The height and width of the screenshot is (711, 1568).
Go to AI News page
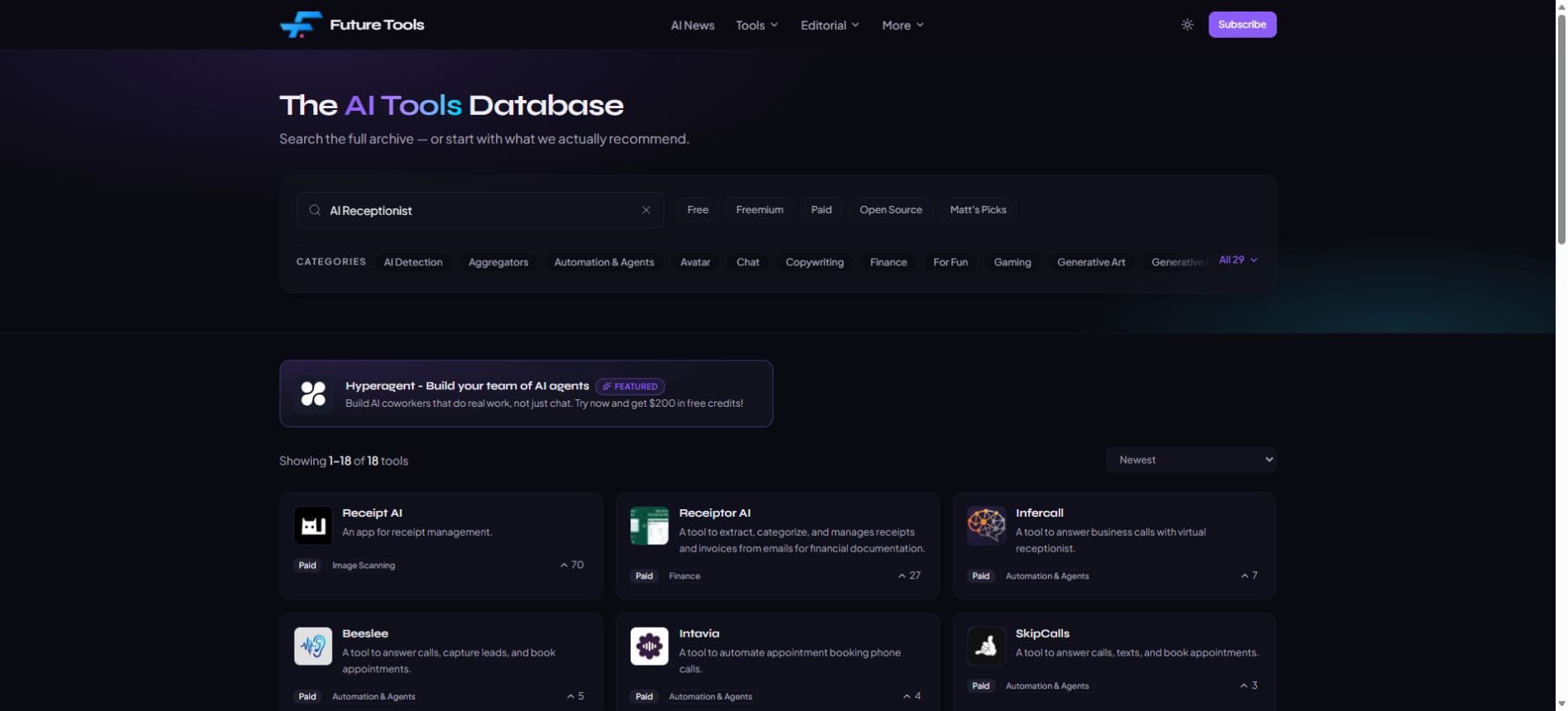693,25
